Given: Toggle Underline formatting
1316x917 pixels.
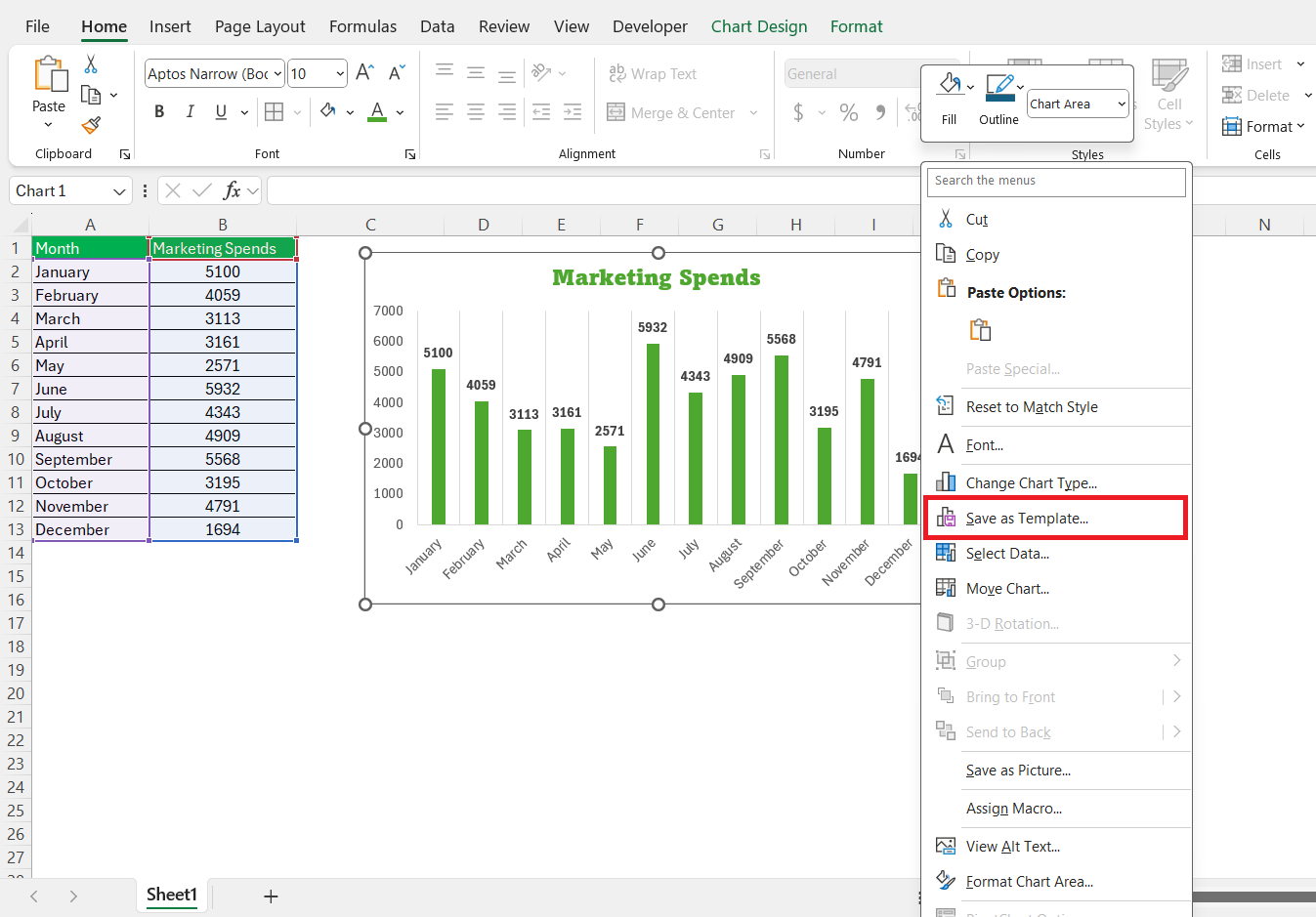Looking at the screenshot, I should click(221, 112).
